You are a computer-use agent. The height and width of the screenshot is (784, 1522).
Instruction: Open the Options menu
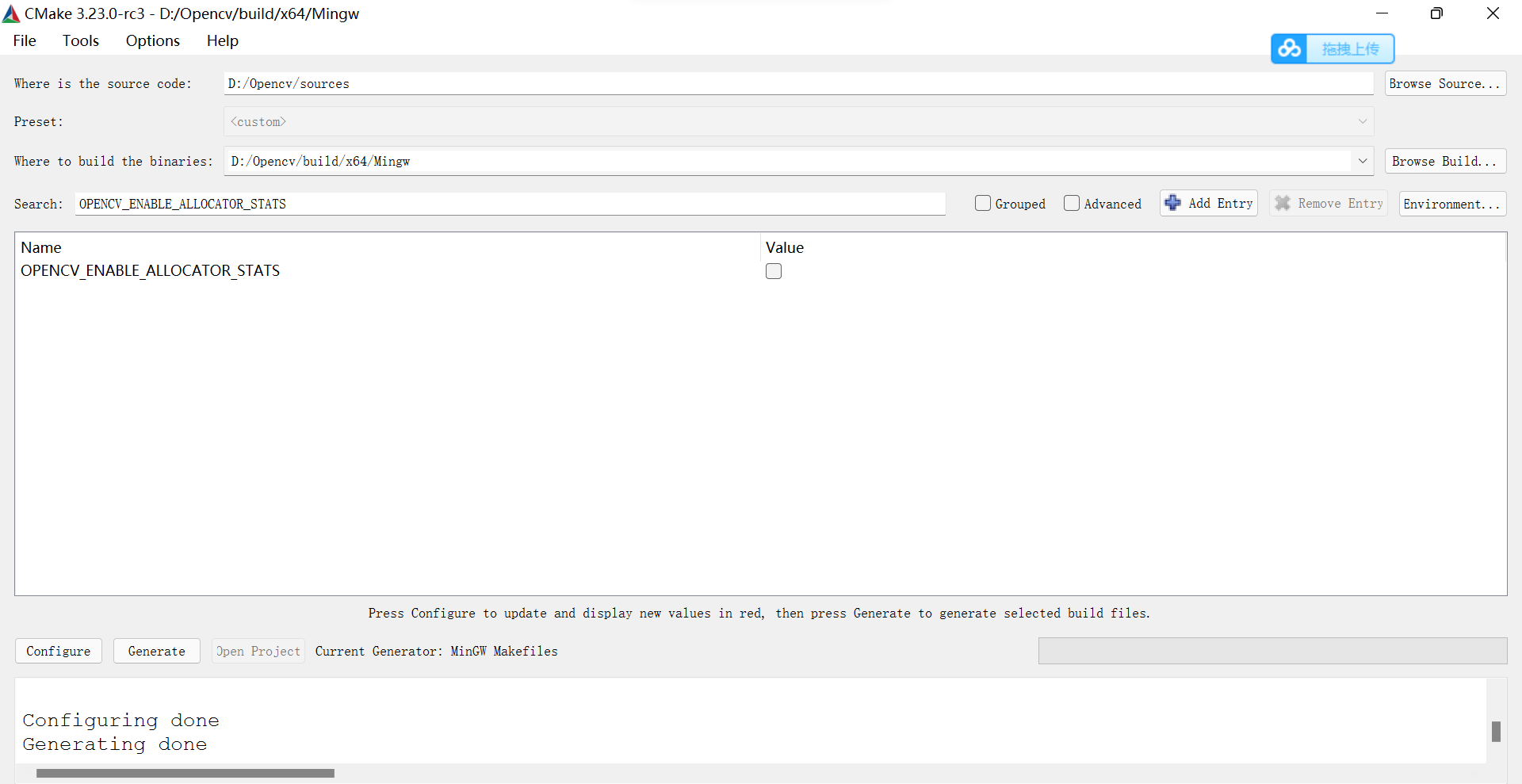(153, 40)
